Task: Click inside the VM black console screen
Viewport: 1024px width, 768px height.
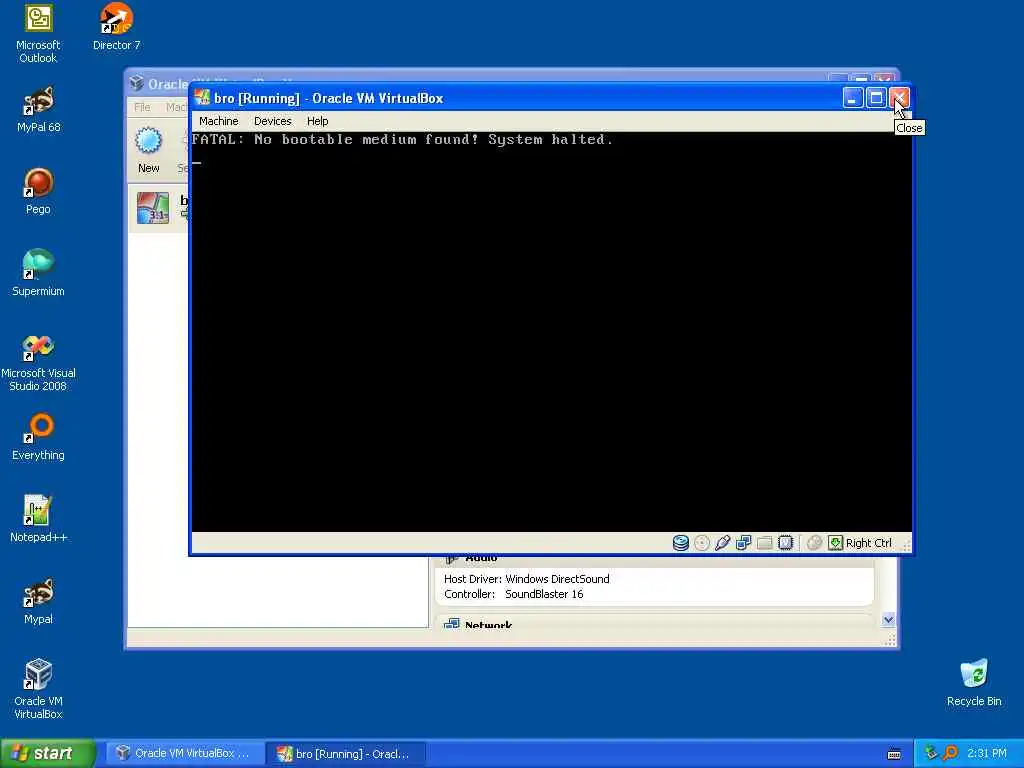Action: [x=551, y=332]
